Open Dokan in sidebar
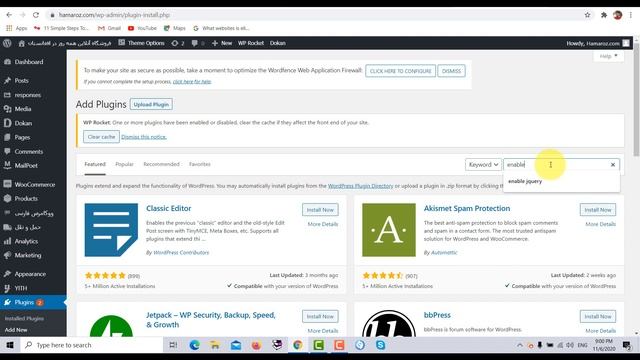The width and height of the screenshot is (640, 360). [23, 123]
